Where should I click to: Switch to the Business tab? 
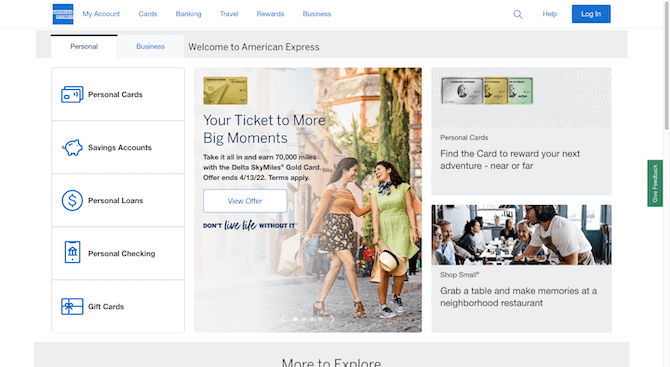150,47
